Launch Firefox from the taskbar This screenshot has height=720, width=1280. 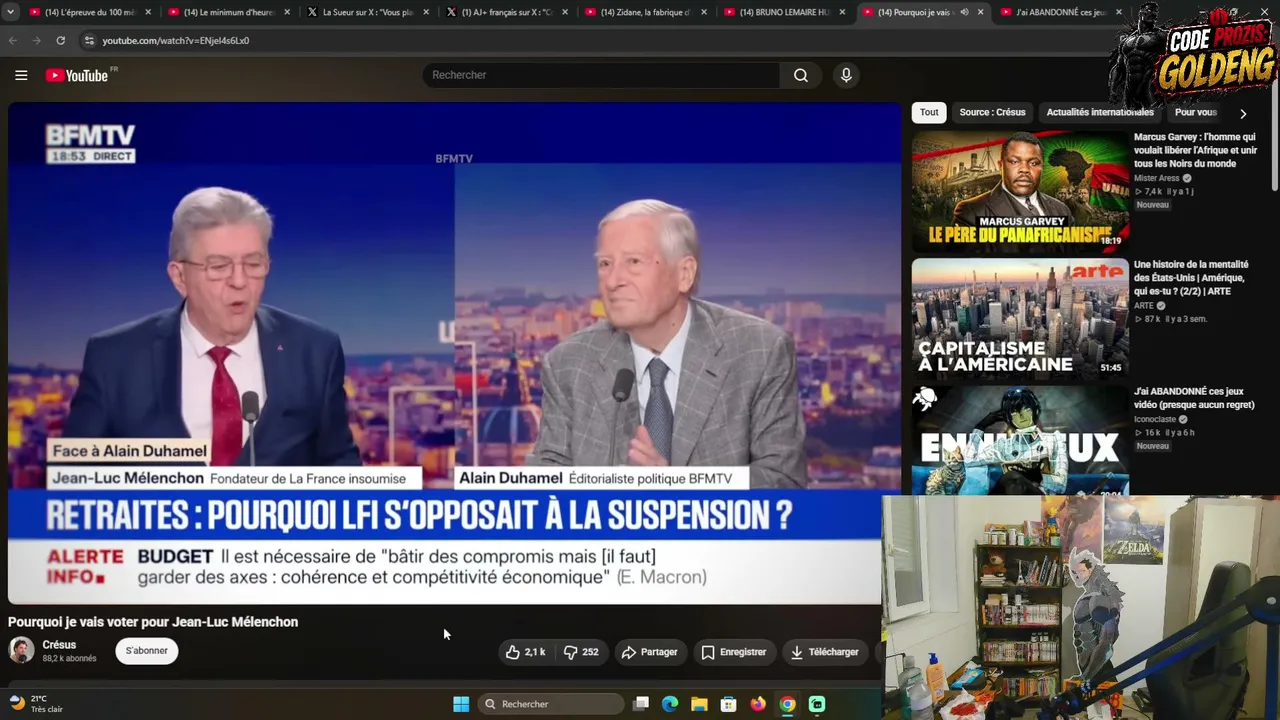click(758, 704)
